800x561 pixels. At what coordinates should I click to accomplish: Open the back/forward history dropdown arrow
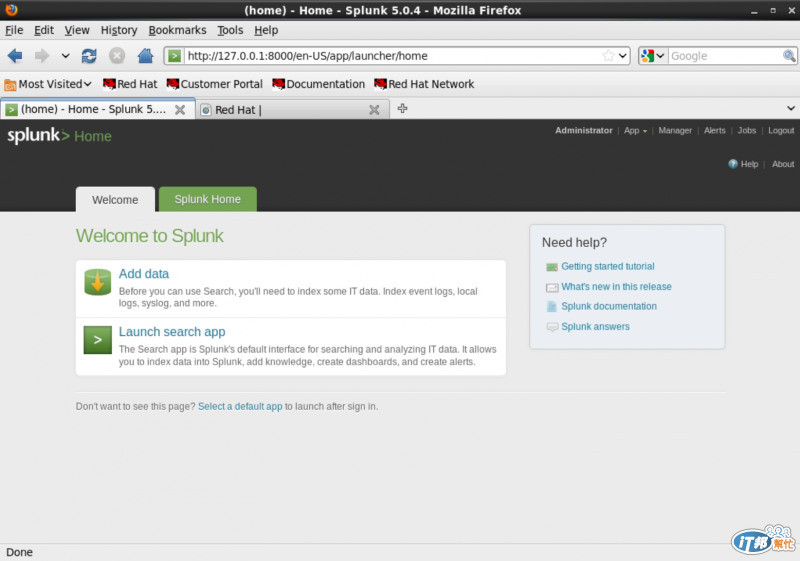65,56
